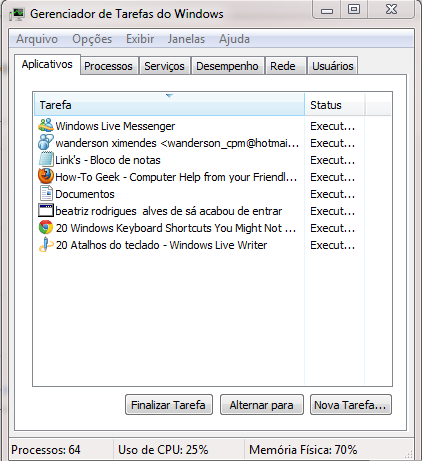
Task: Open the Opções menu
Action: pos(92,39)
